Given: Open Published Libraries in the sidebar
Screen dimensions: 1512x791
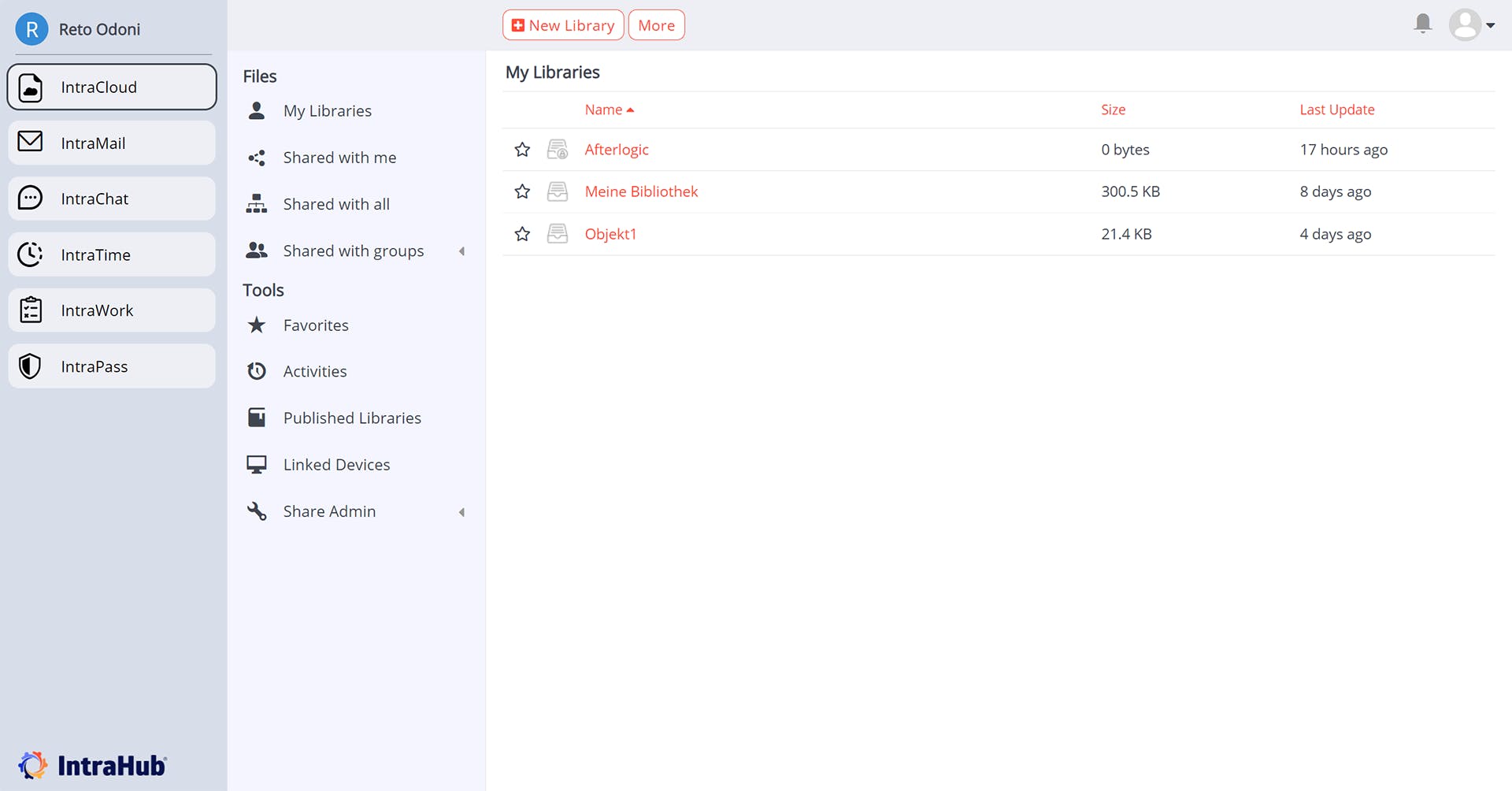Looking at the screenshot, I should (352, 418).
